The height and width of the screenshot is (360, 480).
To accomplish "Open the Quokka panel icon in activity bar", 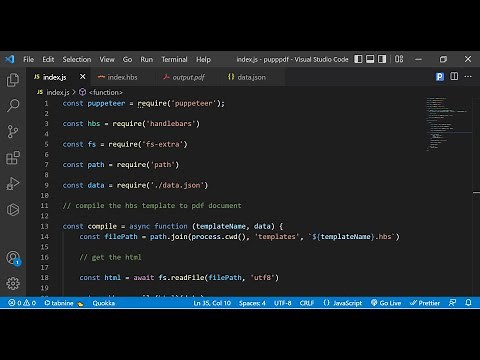I will (x=13, y=209).
